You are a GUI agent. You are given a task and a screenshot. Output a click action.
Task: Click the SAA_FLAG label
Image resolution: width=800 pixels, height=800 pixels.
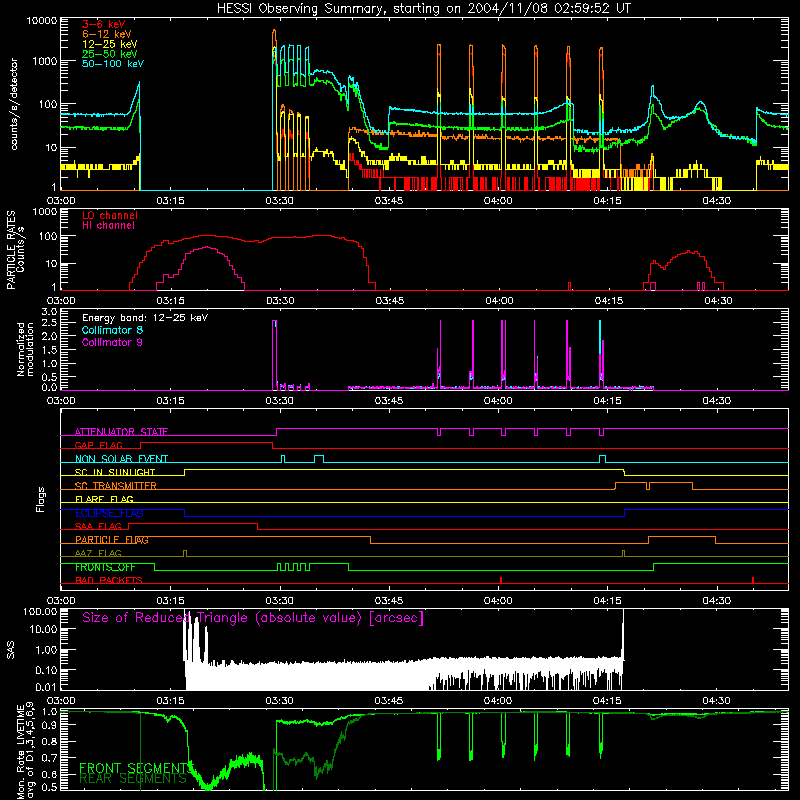98,526
